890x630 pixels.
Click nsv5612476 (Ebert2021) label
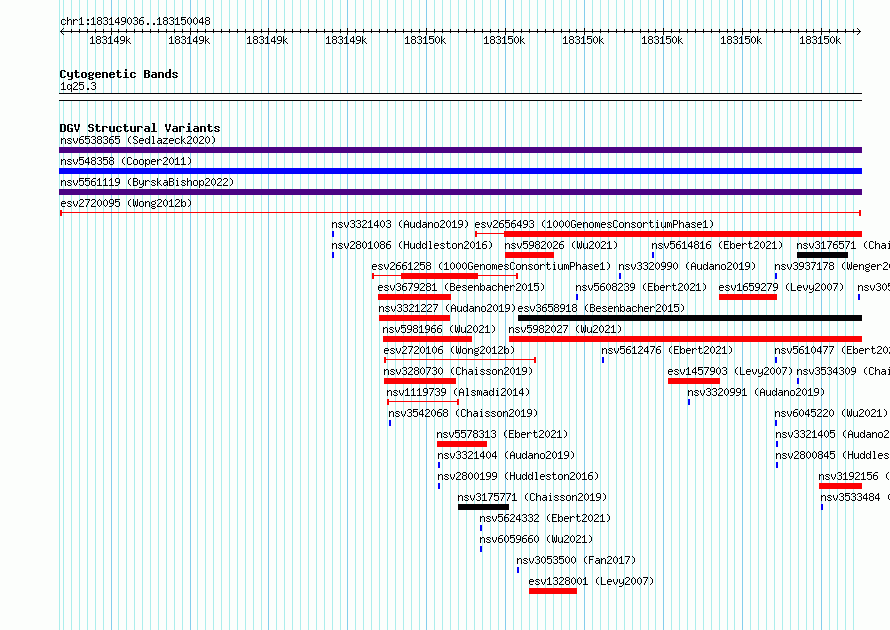(668, 350)
